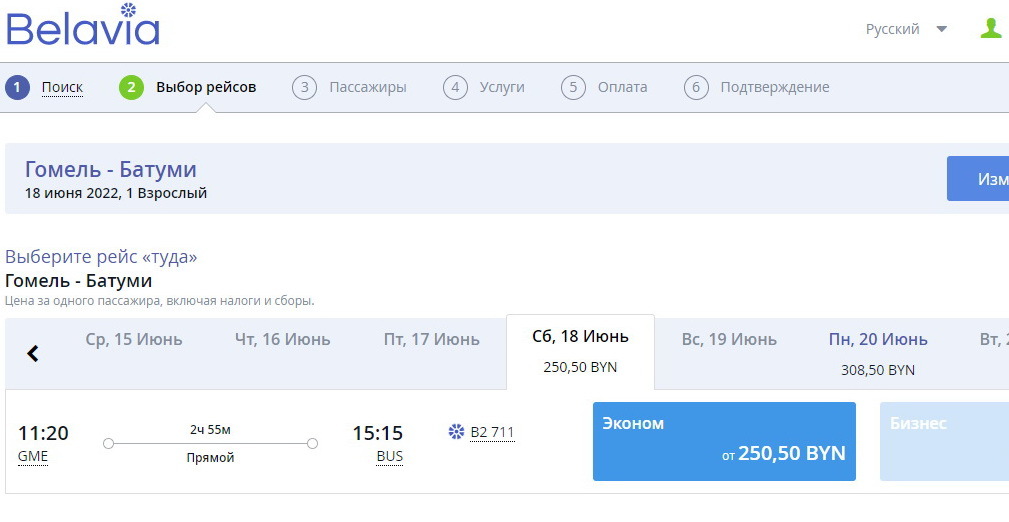Screen dimensions: 1009x522
Task: Open the Русский language dropdown
Action: pyautogui.click(x=906, y=29)
